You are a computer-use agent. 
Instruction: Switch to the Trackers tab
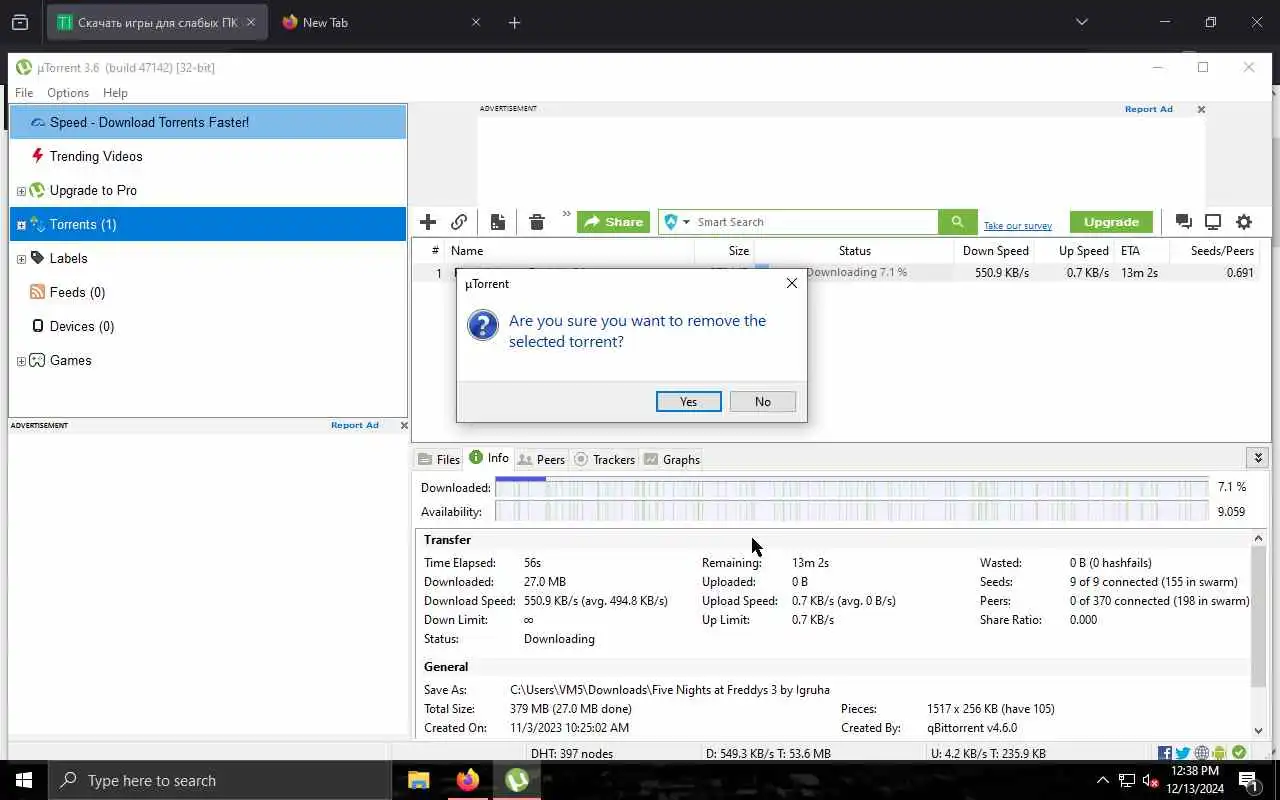pyautogui.click(x=604, y=459)
